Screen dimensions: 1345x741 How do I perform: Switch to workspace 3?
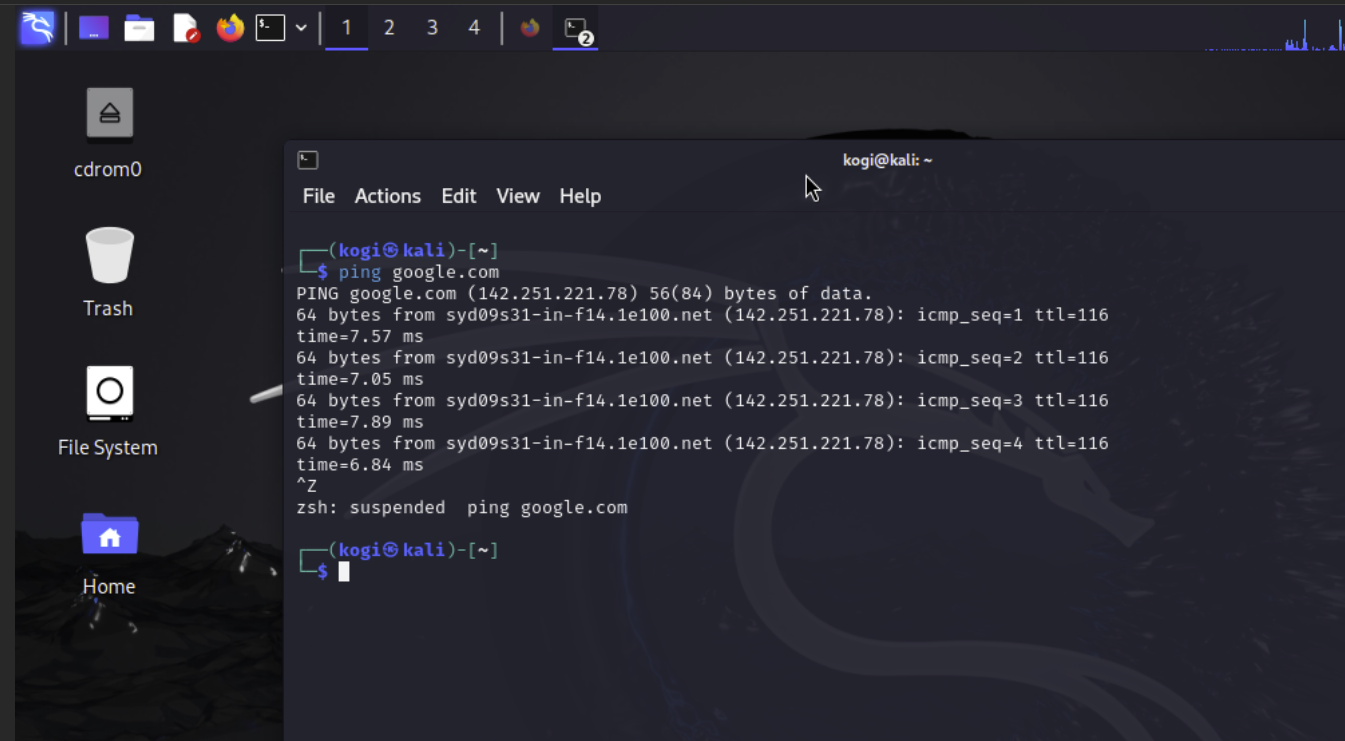pos(431,27)
